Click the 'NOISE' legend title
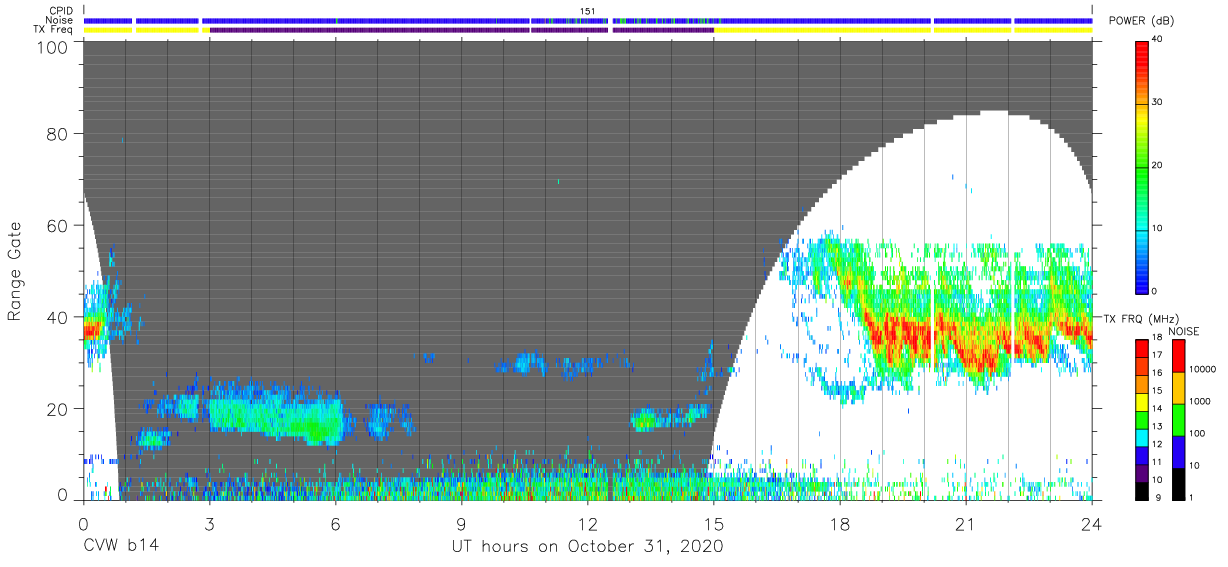 pyautogui.click(x=1185, y=331)
